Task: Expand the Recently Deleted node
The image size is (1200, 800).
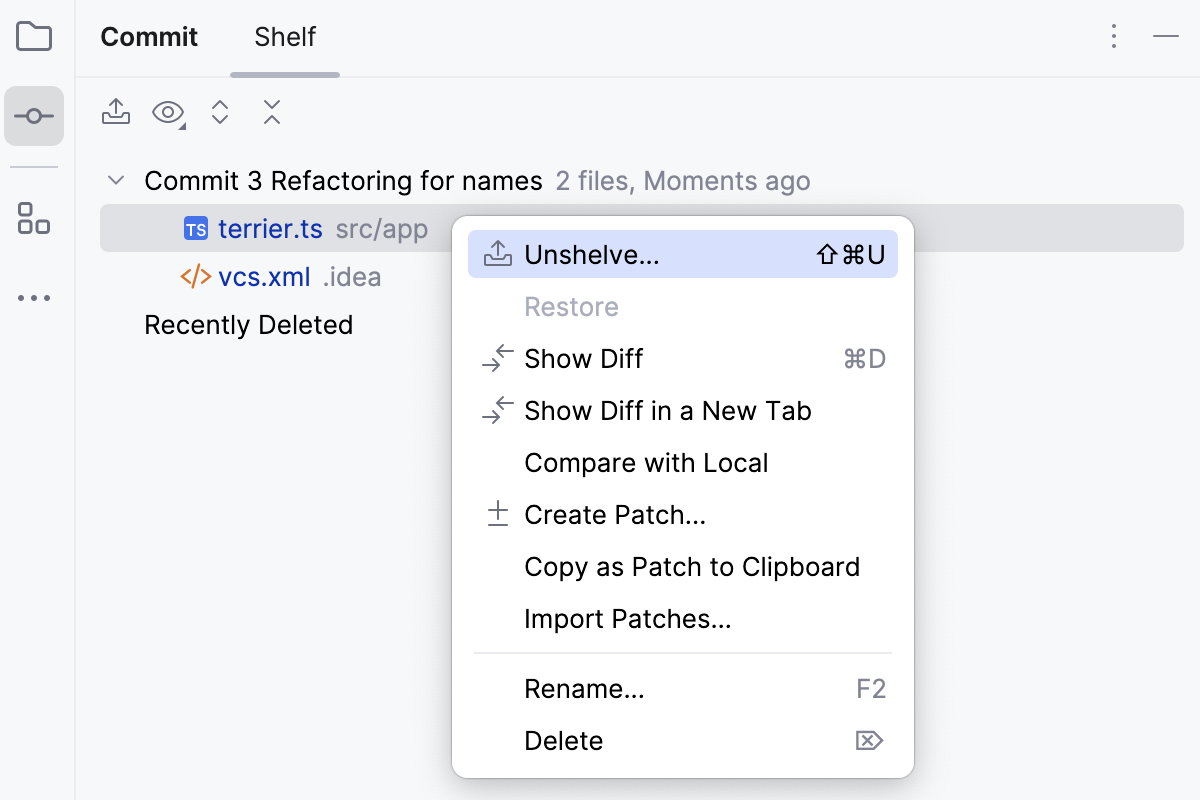Action: (248, 325)
